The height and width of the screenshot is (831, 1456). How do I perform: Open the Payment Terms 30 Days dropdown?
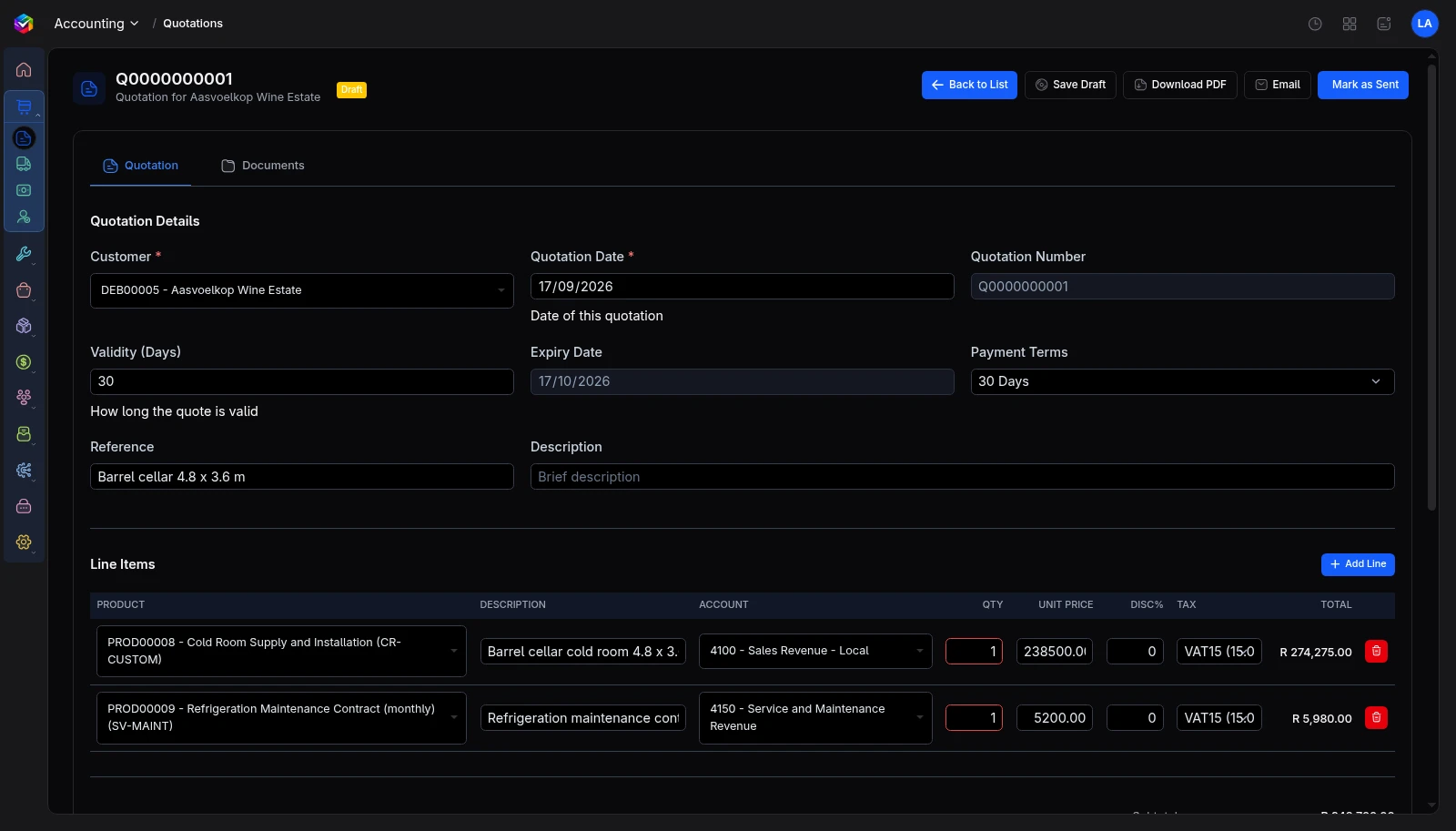click(1182, 381)
